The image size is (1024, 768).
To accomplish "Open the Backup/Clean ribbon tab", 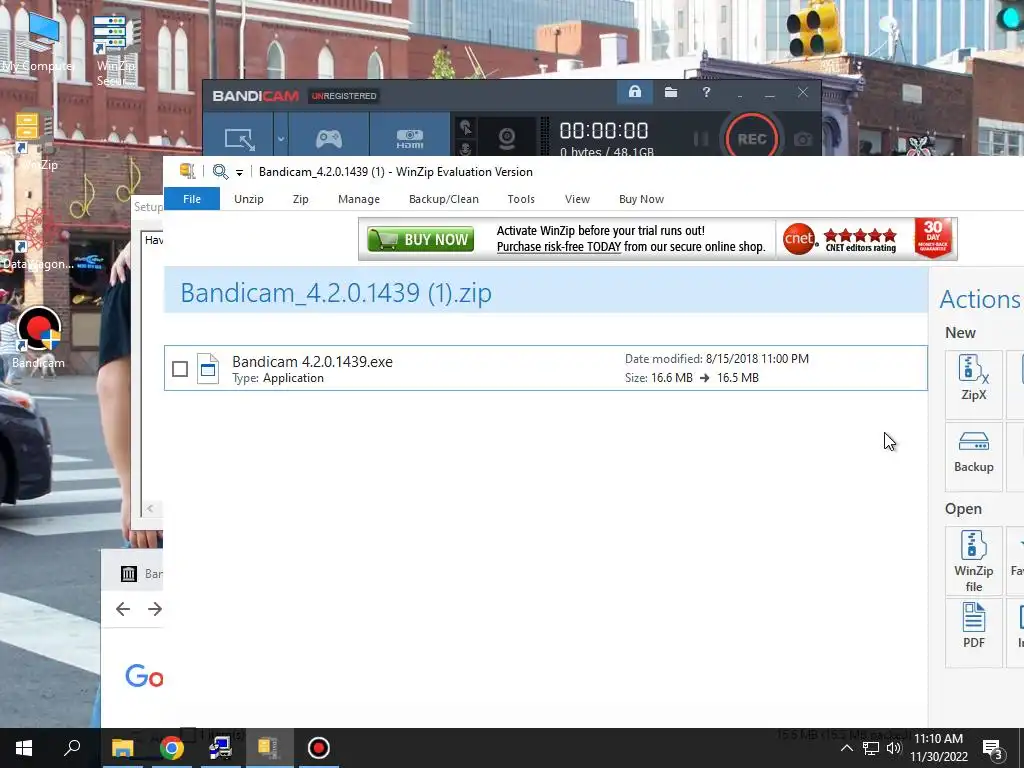I will pyautogui.click(x=443, y=199).
